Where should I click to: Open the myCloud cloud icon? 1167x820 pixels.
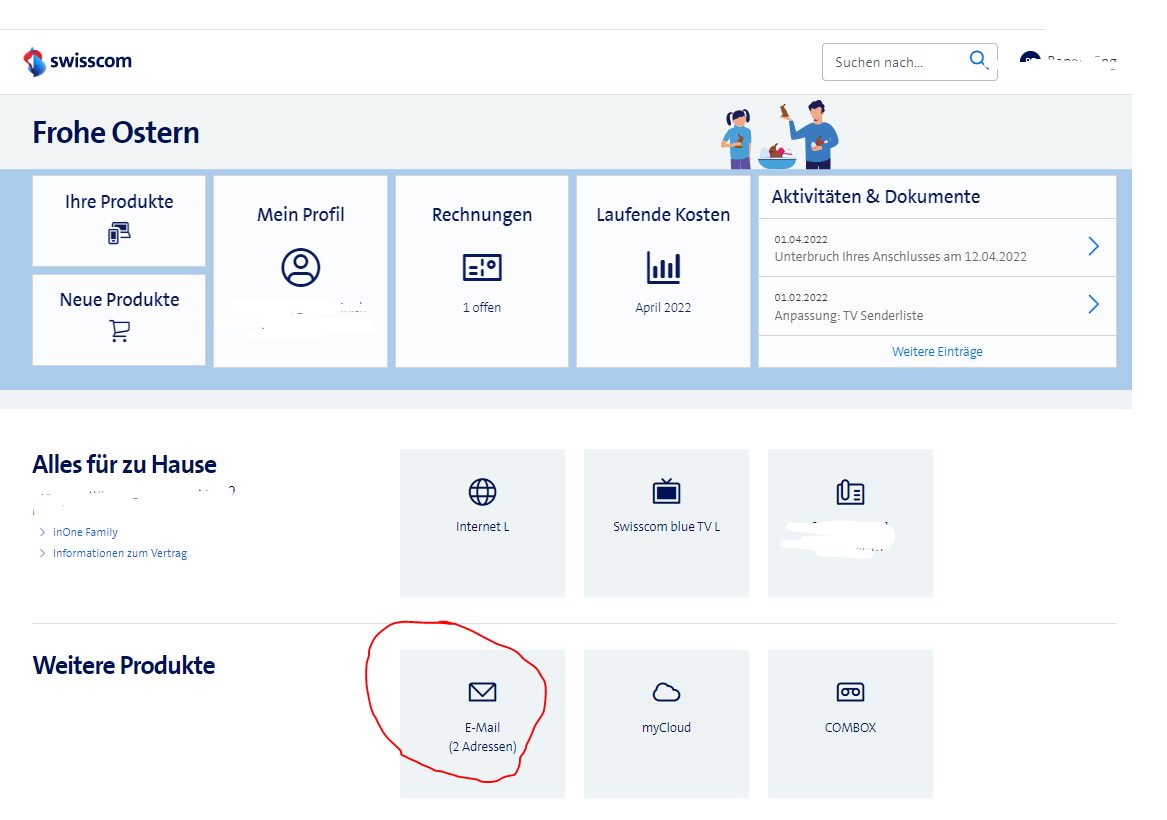click(666, 692)
